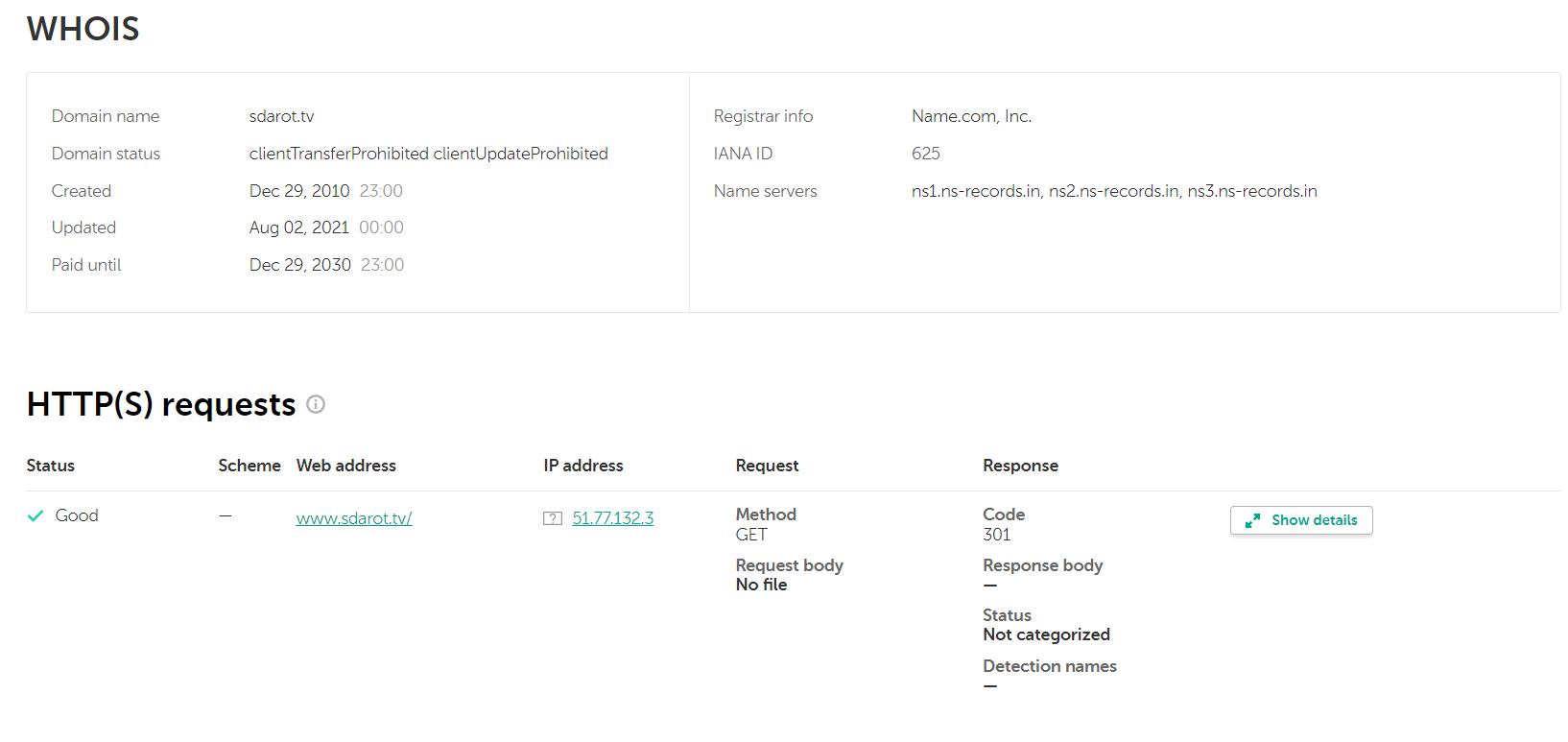The height and width of the screenshot is (742, 1568).
Task: Click the IP address column header
Action: point(583,466)
